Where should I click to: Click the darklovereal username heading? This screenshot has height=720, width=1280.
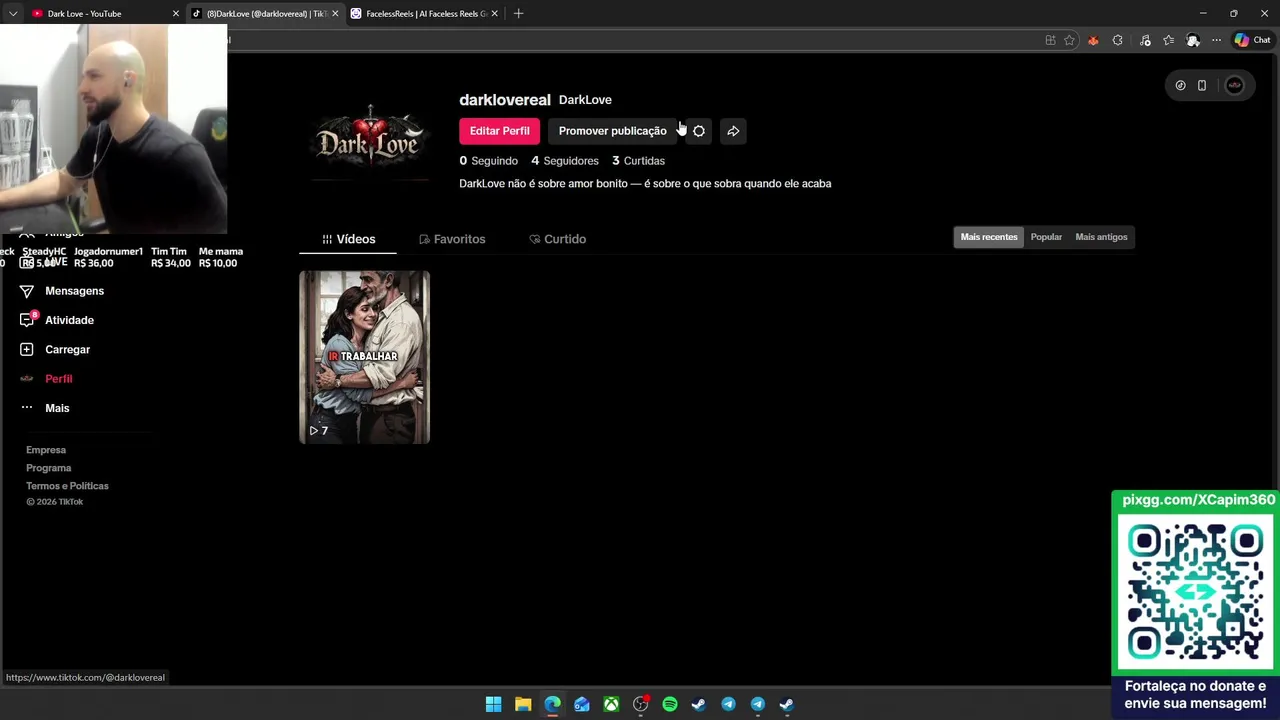pos(505,100)
